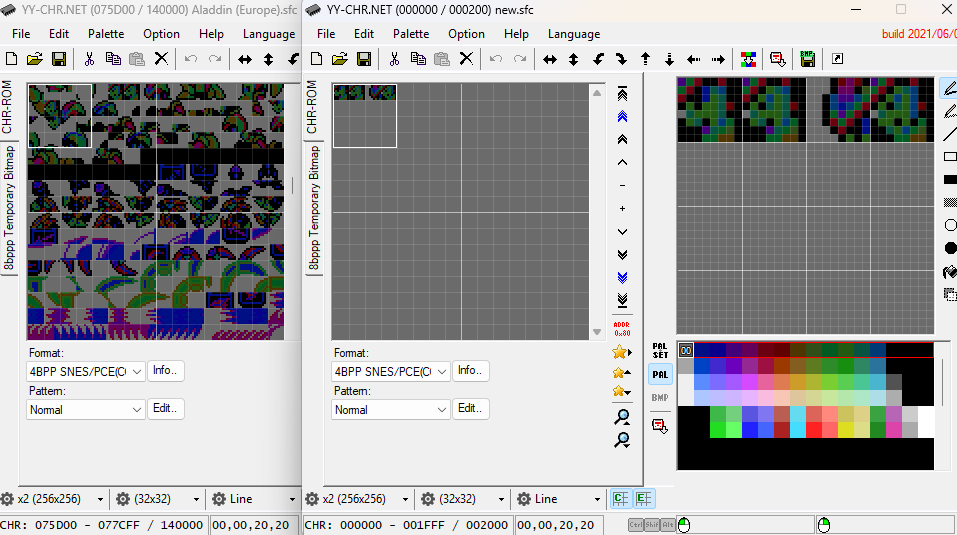Shift tile pixels left arrow icon
Screen dimensions: 957x535
pos(694,59)
